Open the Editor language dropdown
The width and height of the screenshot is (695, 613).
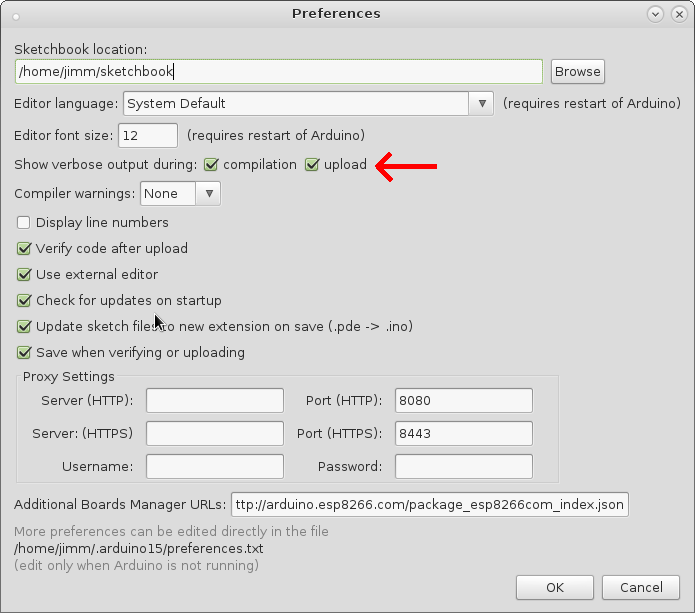pos(308,104)
